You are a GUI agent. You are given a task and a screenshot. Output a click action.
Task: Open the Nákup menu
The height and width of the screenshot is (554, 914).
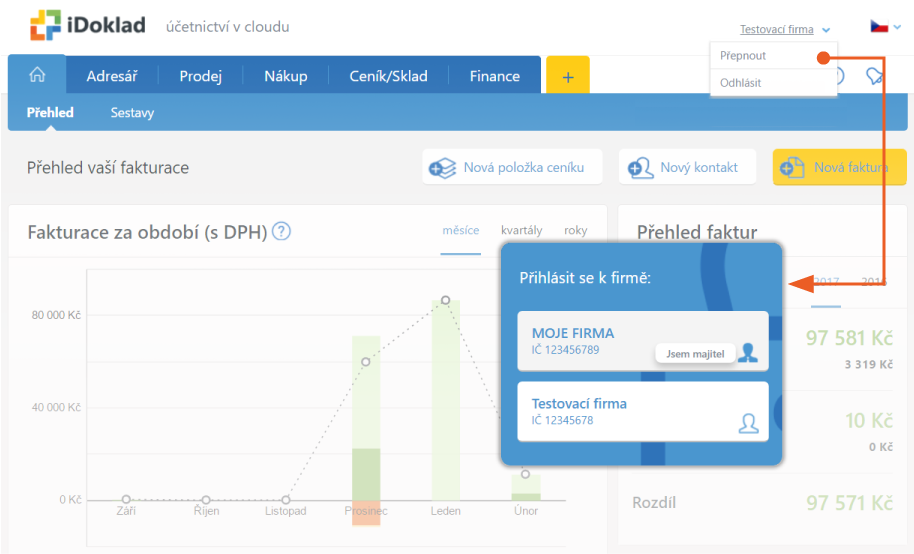[x=286, y=76]
